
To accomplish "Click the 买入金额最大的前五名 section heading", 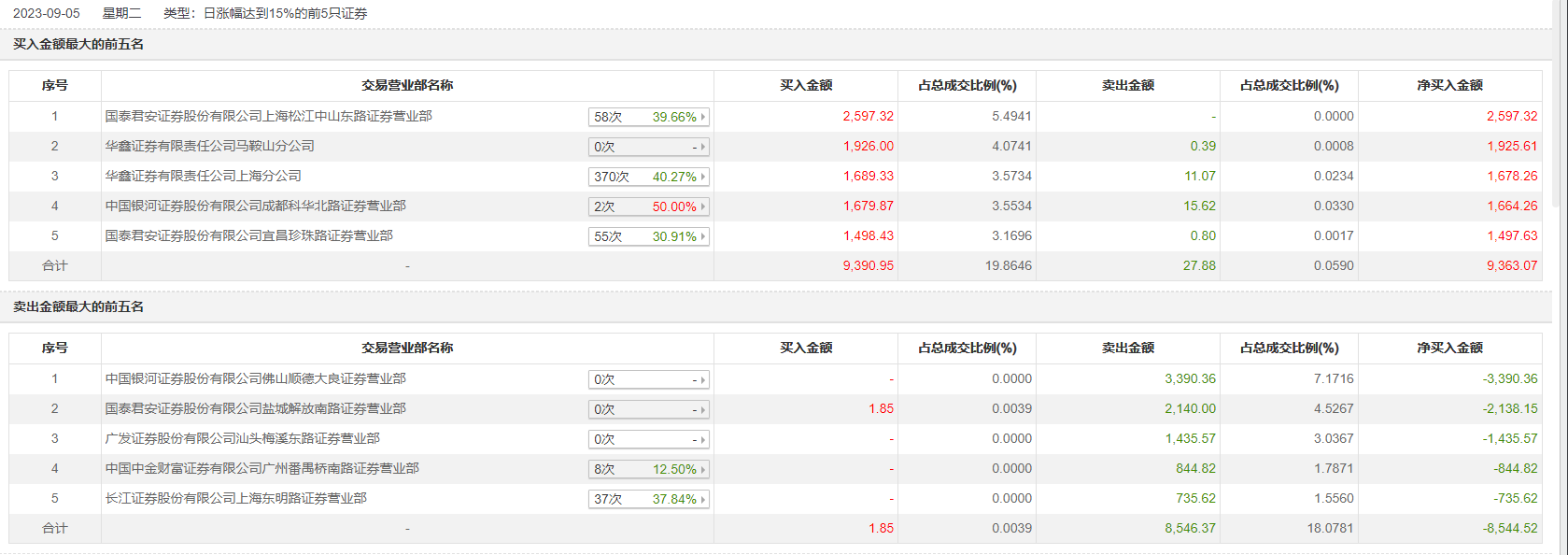I will pos(78,45).
